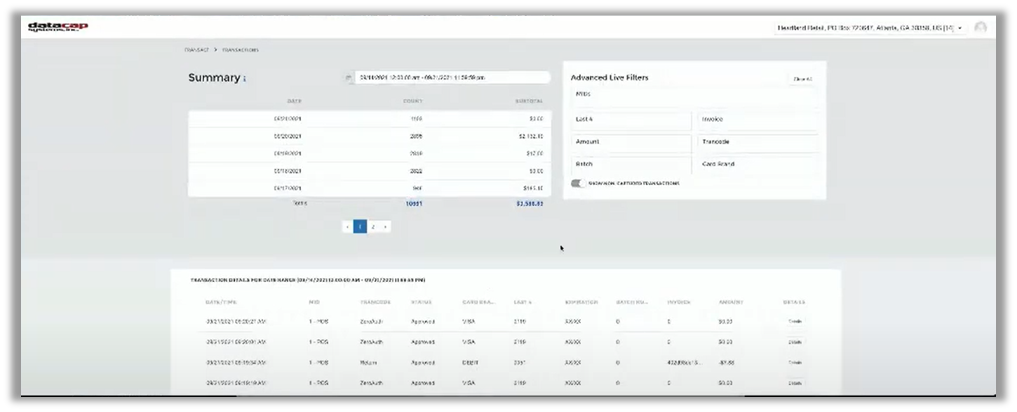The width and height of the screenshot is (1017, 412).
Task: Click the info icon next to Summary
Action: click(244, 79)
